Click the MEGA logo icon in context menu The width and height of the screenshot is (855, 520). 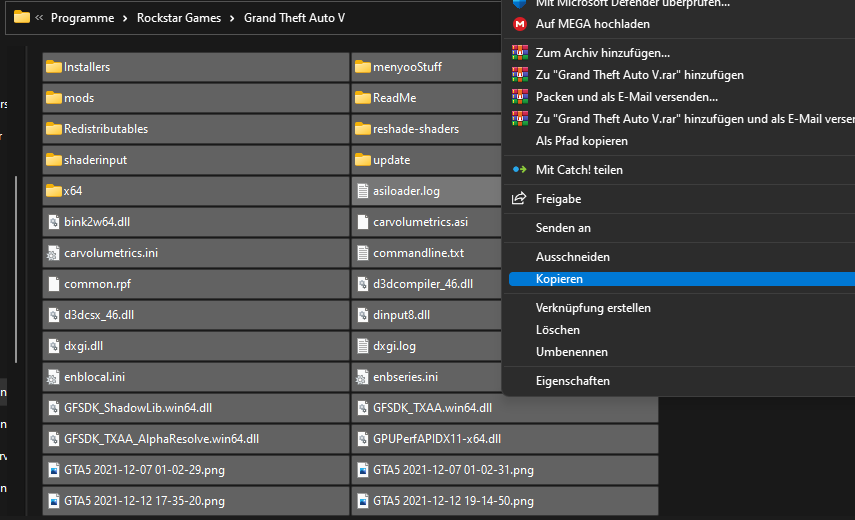[520, 24]
